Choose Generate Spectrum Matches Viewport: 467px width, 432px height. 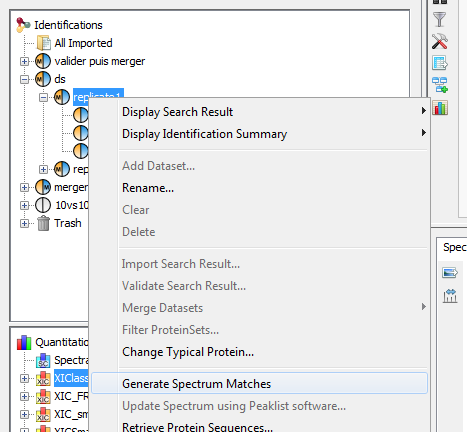(x=259, y=383)
